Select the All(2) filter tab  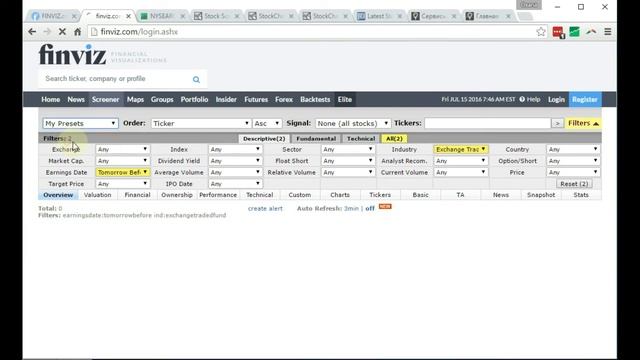pyautogui.click(x=394, y=139)
